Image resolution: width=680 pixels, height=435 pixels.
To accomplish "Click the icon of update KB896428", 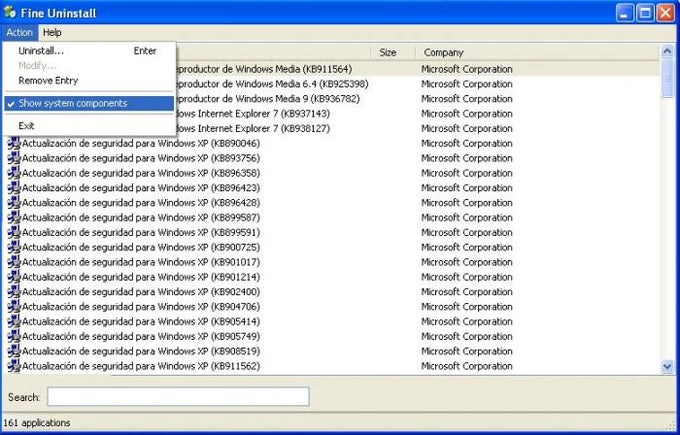I will pyautogui.click(x=14, y=203).
